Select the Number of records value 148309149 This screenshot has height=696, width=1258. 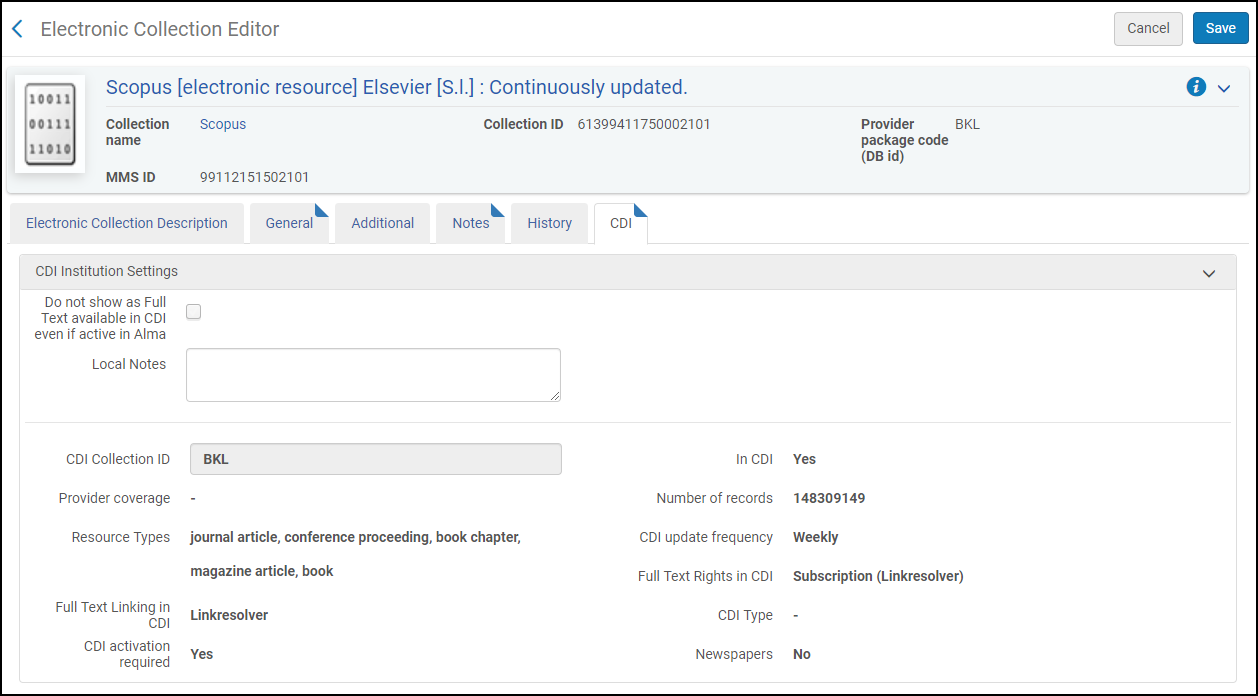[x=829, y=498]
